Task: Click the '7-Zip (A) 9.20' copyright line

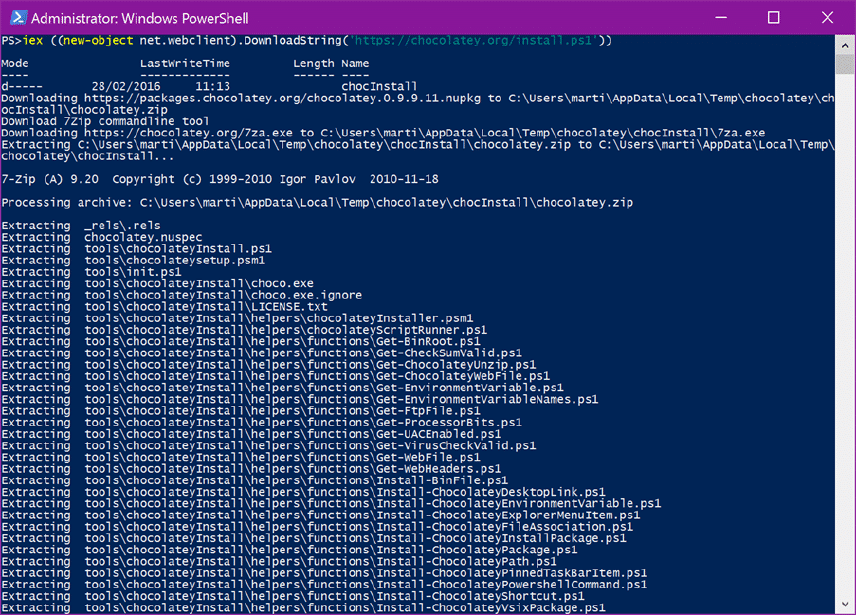Action: [x=219, y=179]
